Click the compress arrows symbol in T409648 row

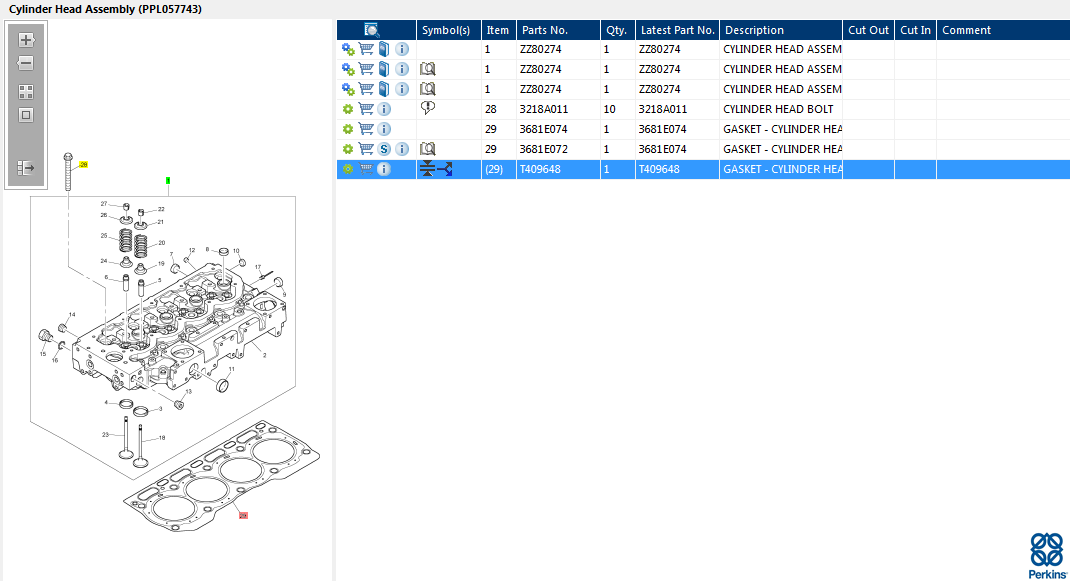pos(427,169)
